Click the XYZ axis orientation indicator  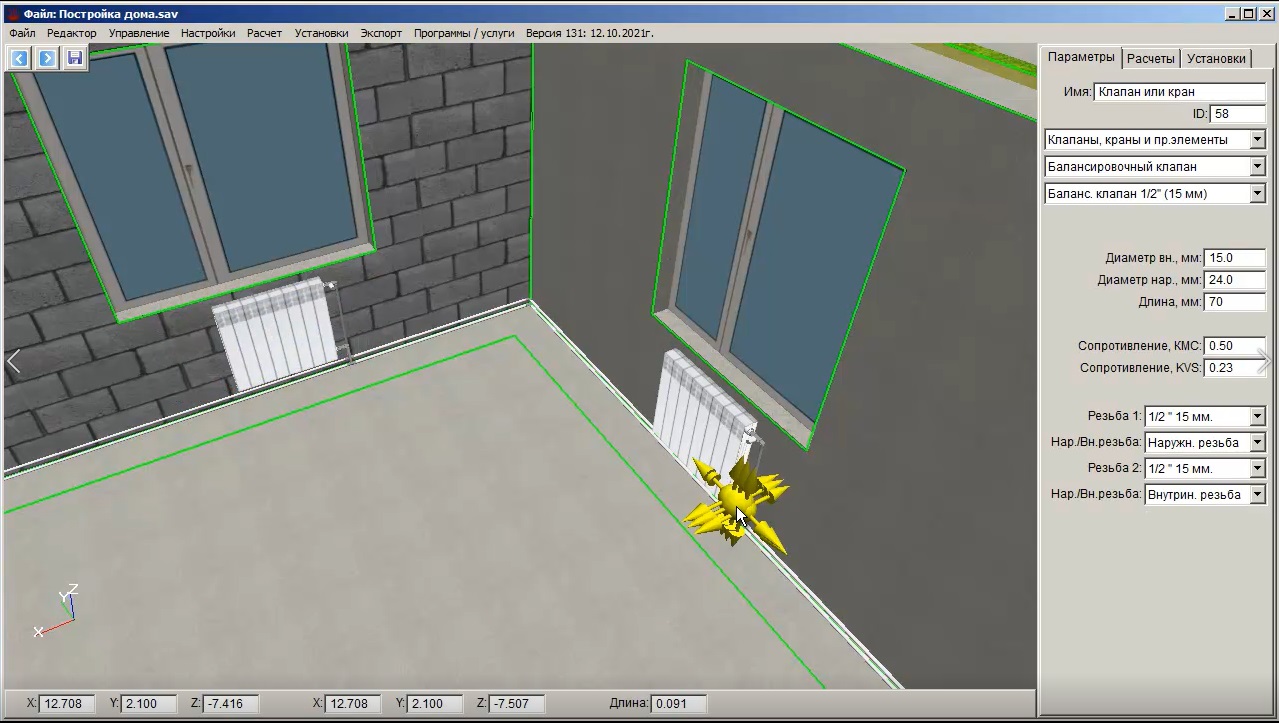[55, 611]
